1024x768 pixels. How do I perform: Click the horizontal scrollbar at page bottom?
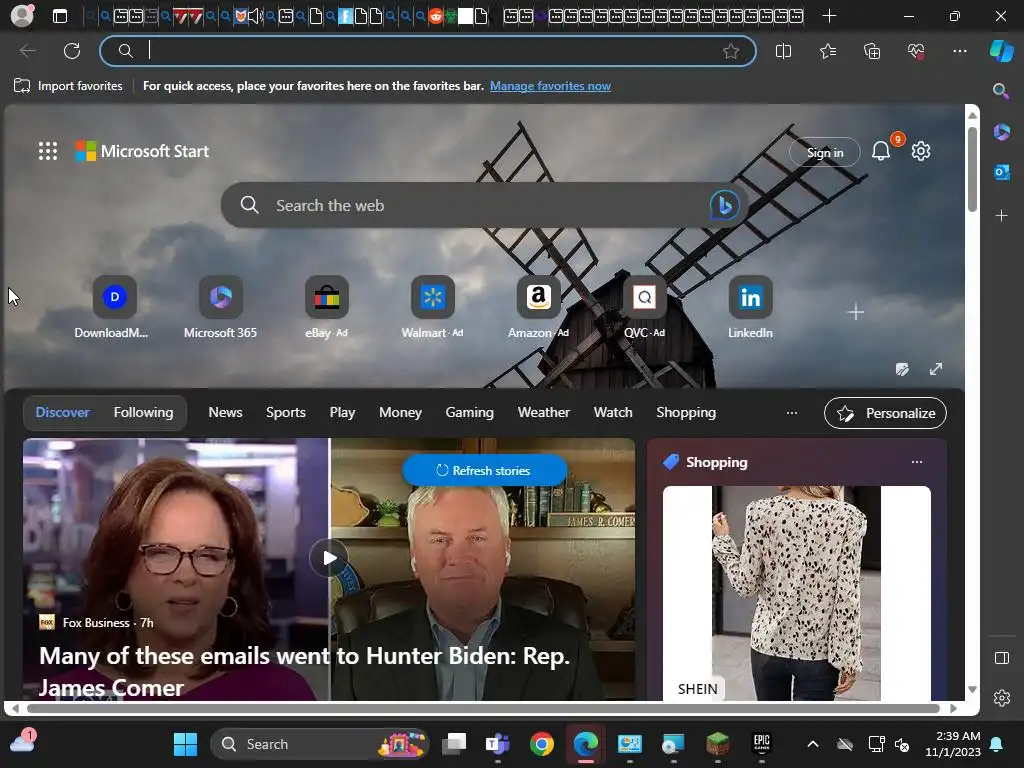click(x=483, y=708)
